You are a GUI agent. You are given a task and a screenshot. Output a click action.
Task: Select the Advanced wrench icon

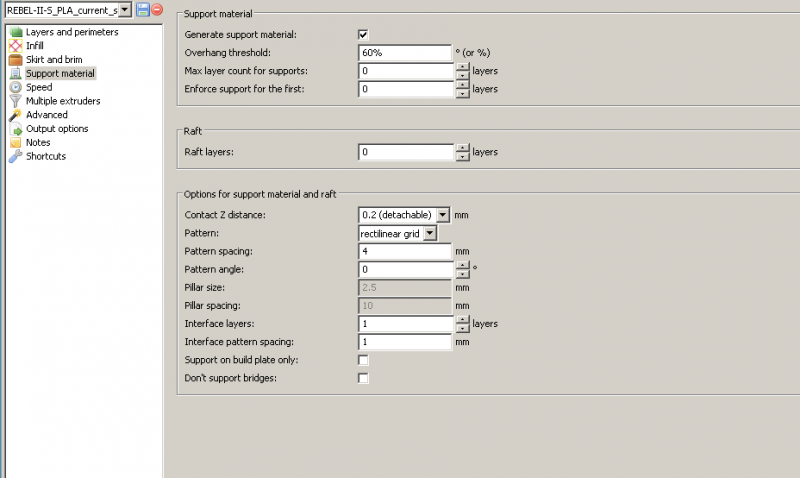click(16, 115)
